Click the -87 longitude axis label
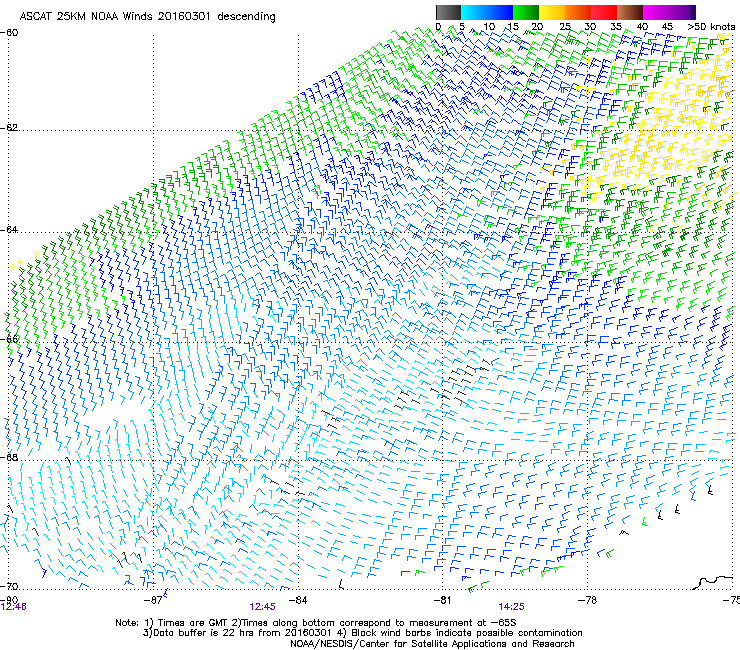740x650 pixels. click(x=153, y=600)
